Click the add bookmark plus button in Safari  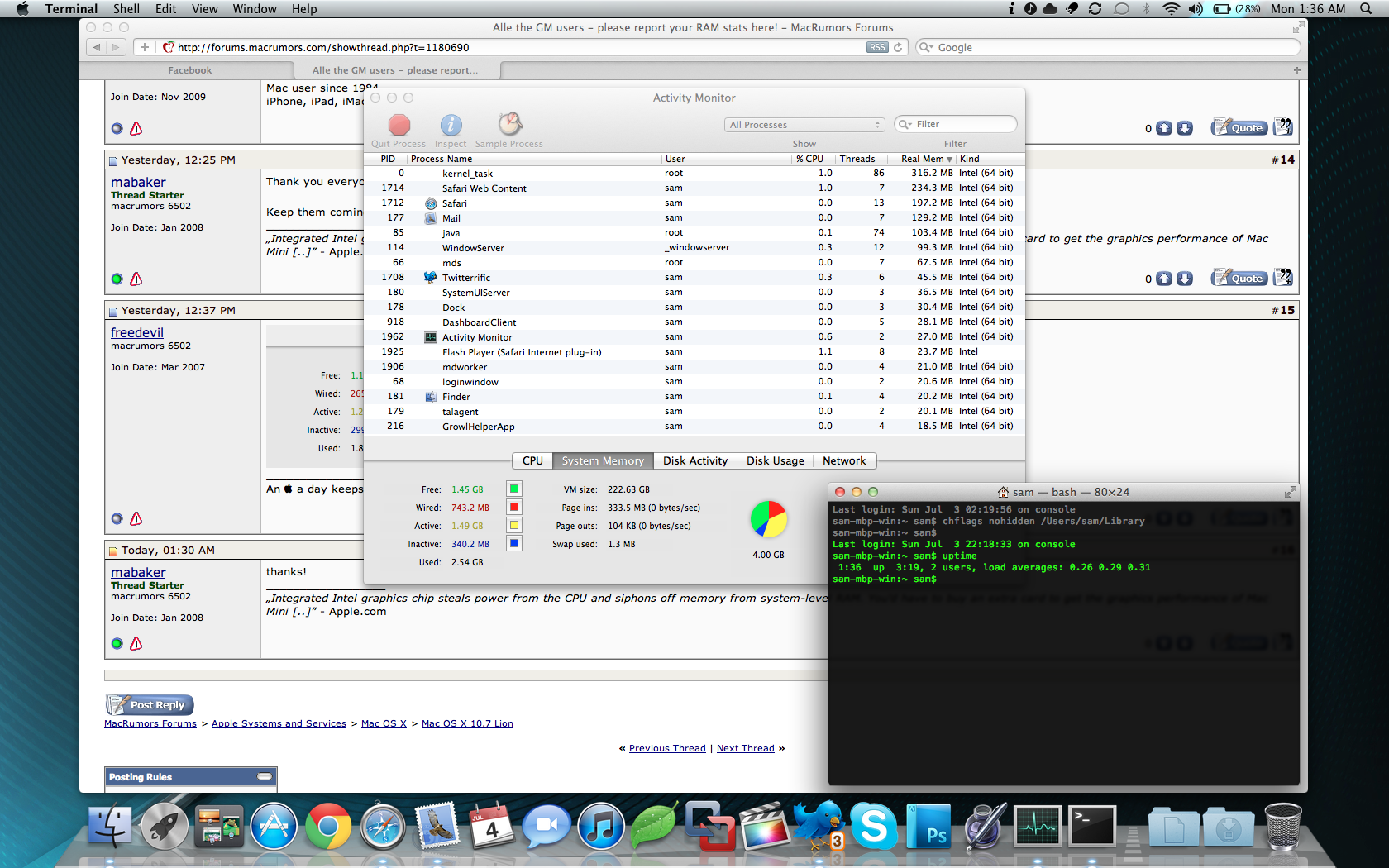[x=145, y=47]
